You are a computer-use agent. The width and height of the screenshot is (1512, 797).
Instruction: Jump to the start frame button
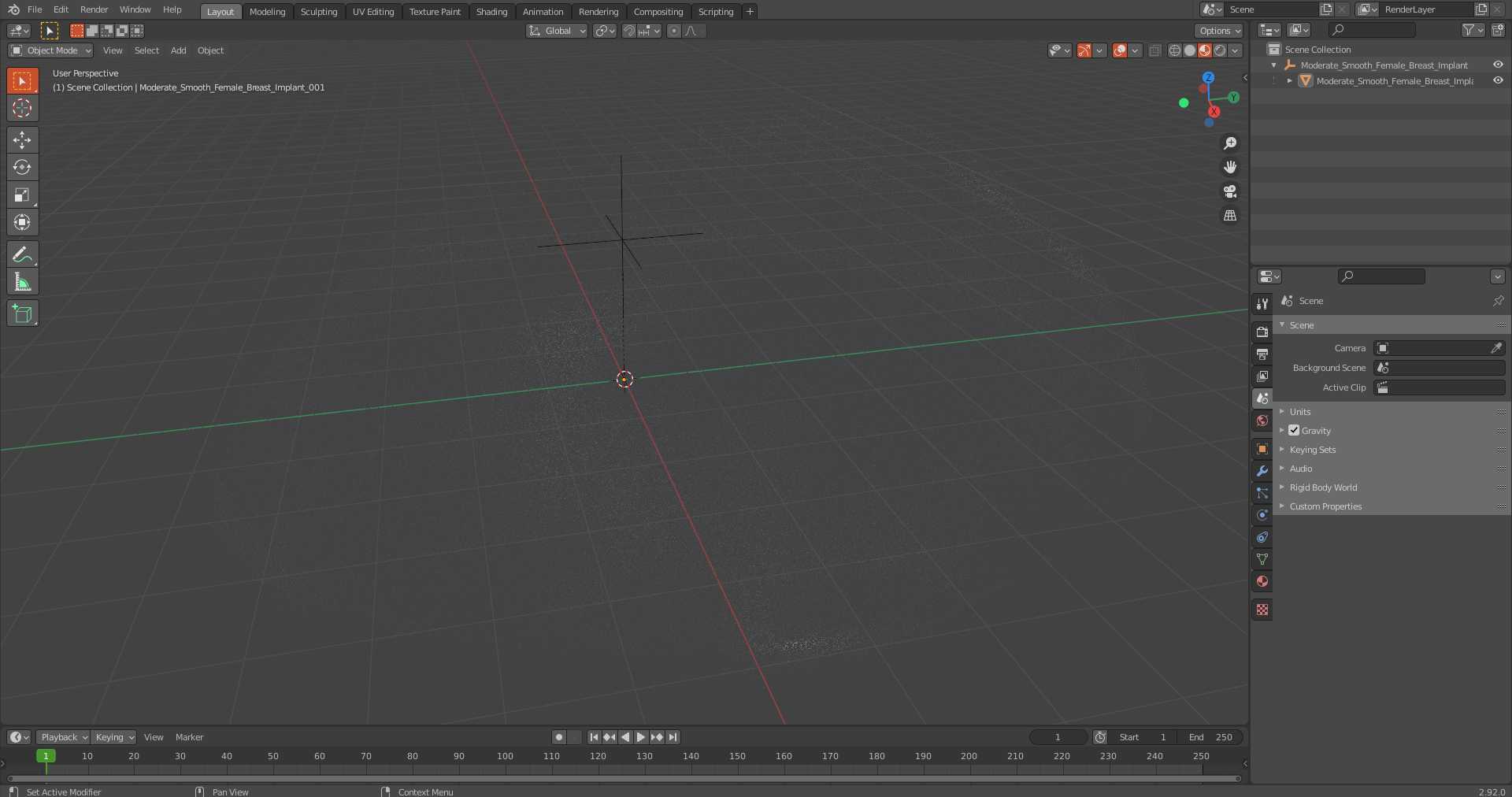pos(594,737)
